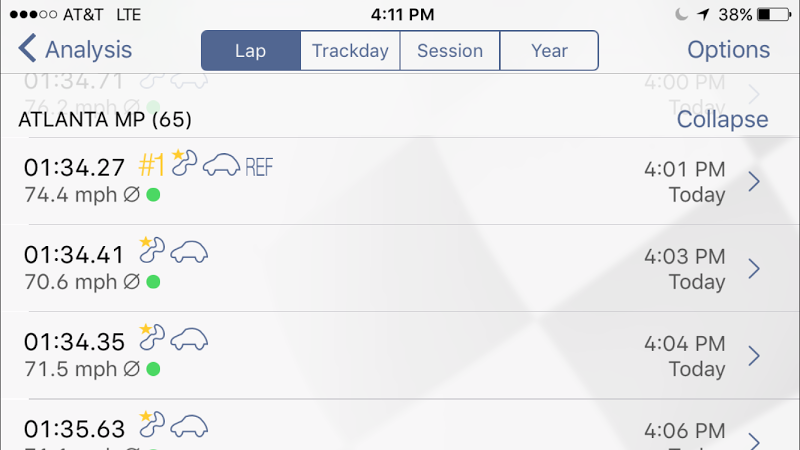Collapse the ATLANTA MP section
800x450 pixels.
[722, 120]
